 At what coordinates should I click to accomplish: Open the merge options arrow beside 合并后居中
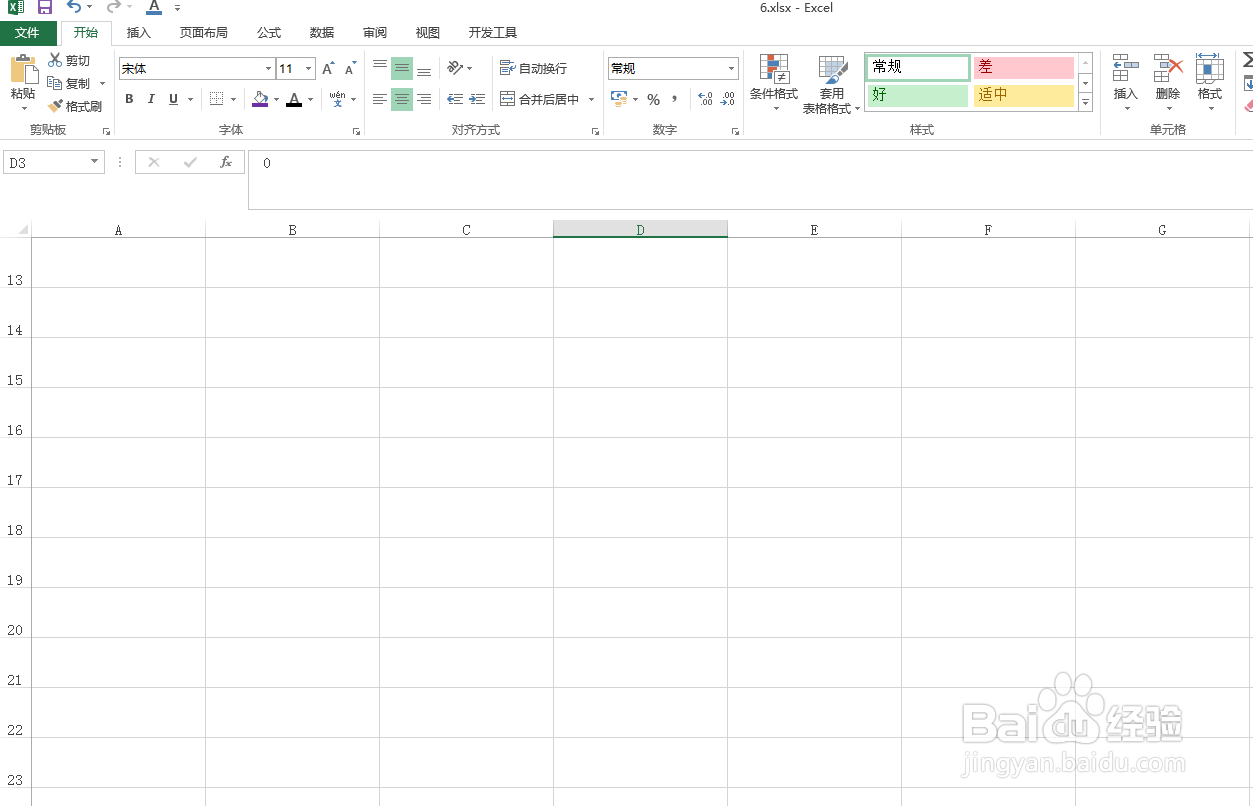pyautogui.click(x=591, y=99)
